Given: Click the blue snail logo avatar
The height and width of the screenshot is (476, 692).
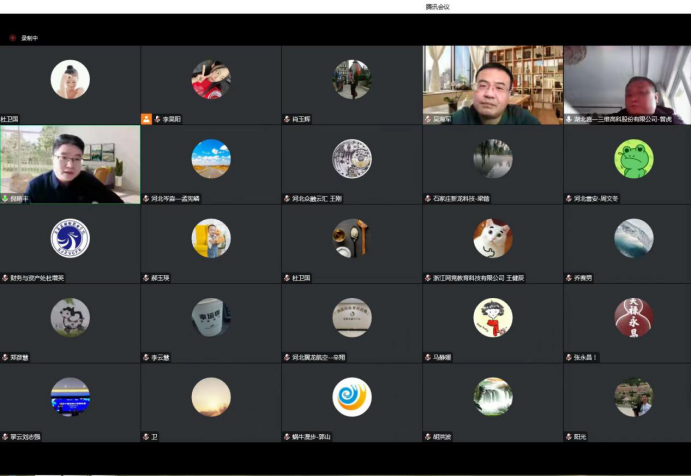Looking at the screenshot, I should coord(352,397).
